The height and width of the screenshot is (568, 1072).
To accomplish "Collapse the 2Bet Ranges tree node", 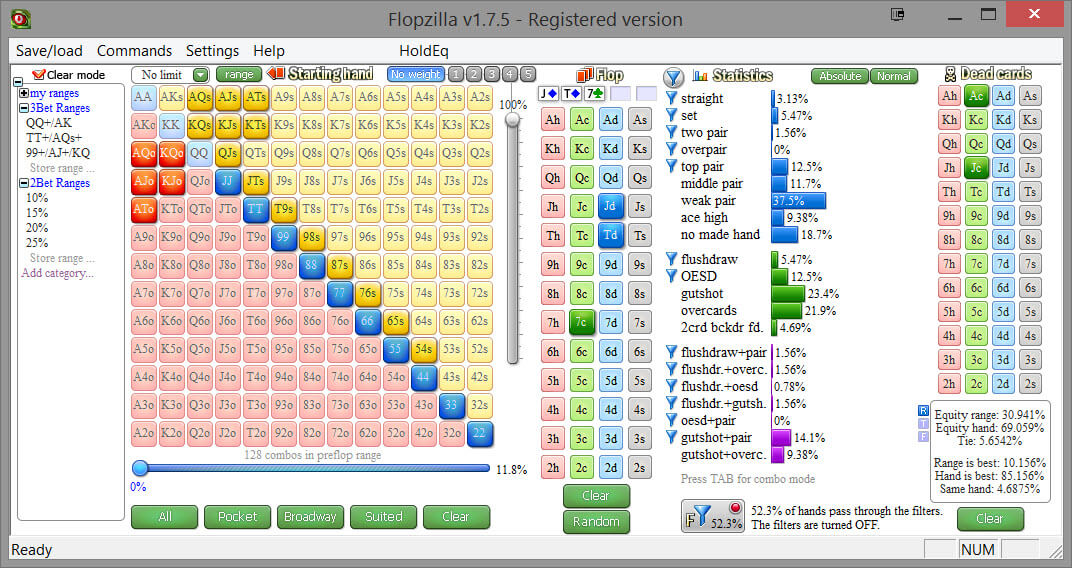I will point(24,183).
